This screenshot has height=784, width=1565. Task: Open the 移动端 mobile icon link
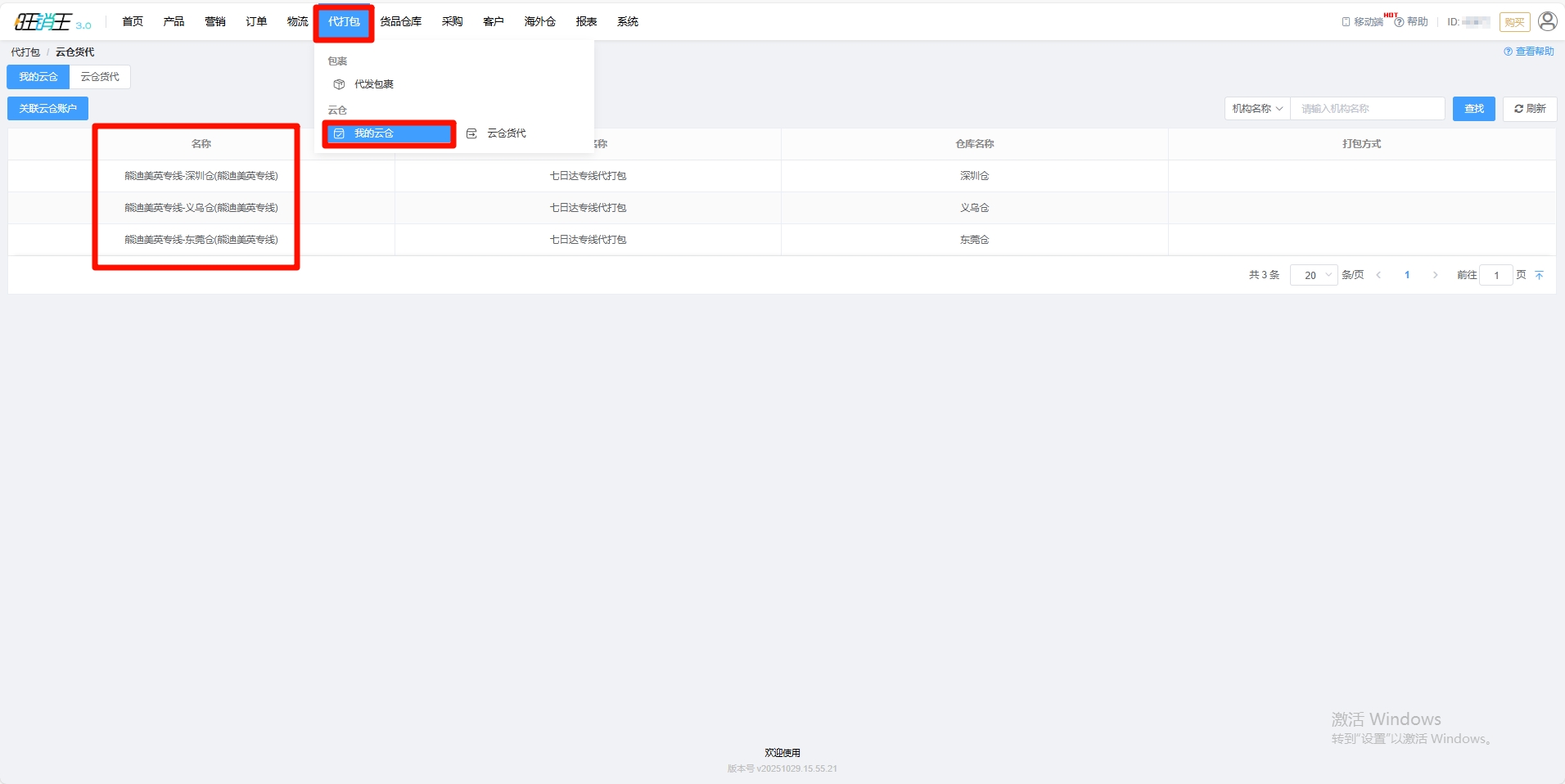pos(1346,22)
